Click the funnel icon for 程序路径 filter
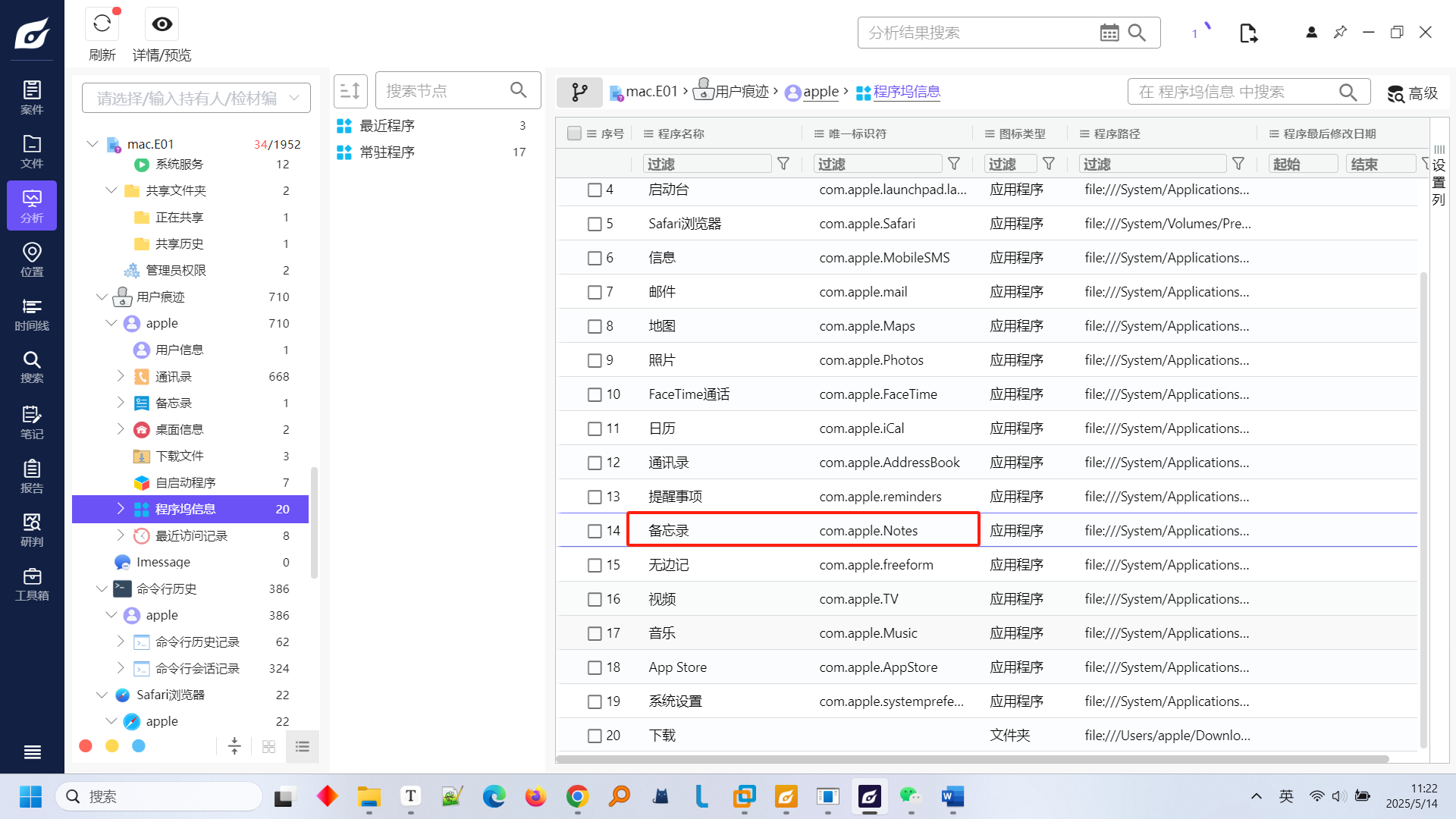1456x819 pixels. click(1238, 164)
